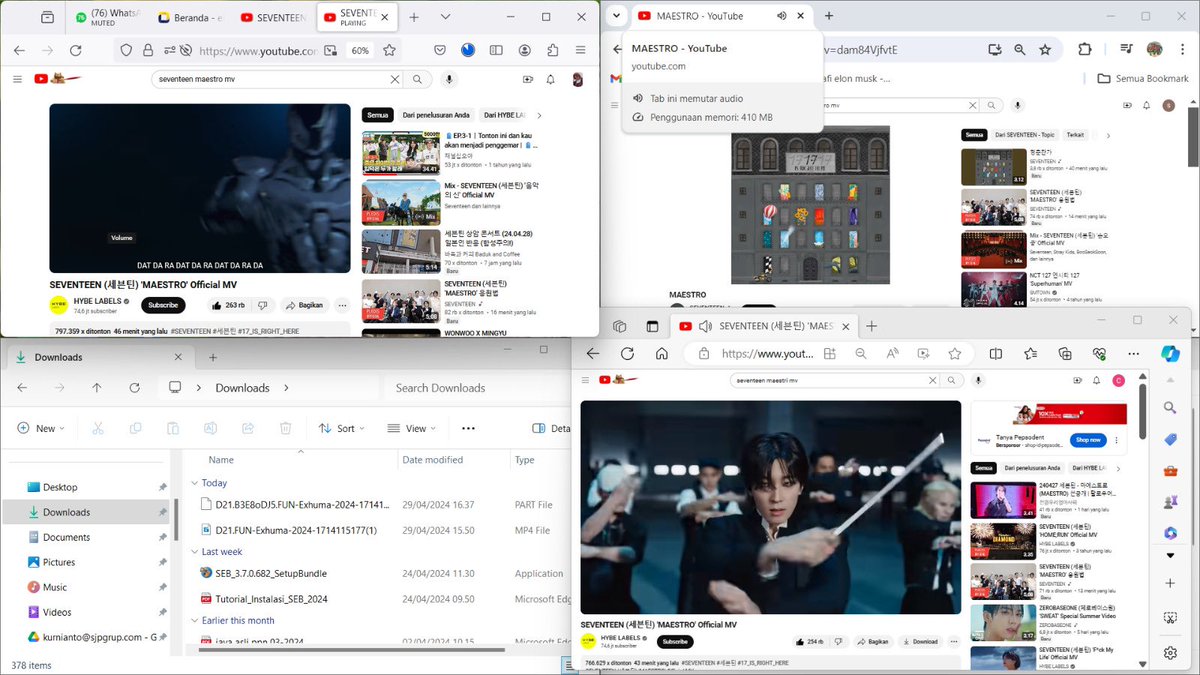1200x675 pixels.
Task: Click Subscribe in the Firefox YouTube window
Action: point(163,305)
